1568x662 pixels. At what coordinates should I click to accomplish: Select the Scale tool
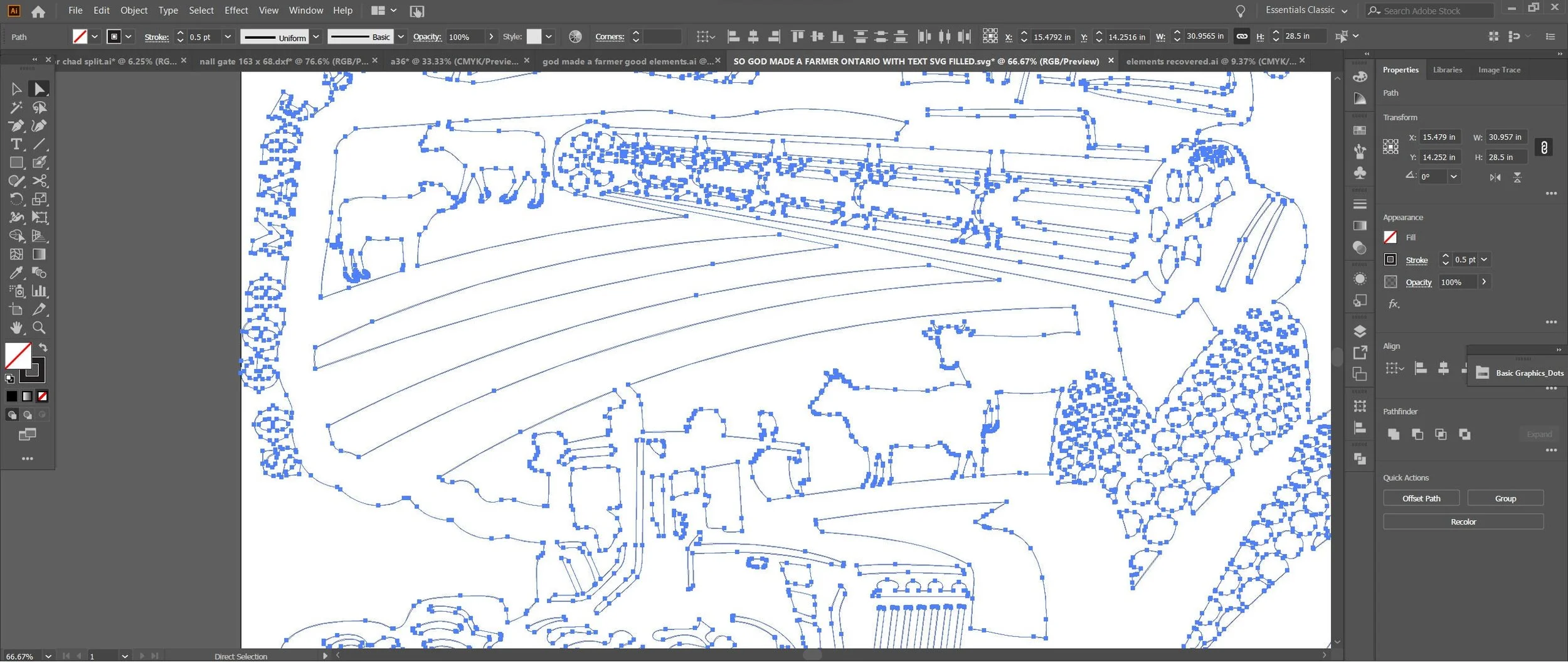(39, 200)
